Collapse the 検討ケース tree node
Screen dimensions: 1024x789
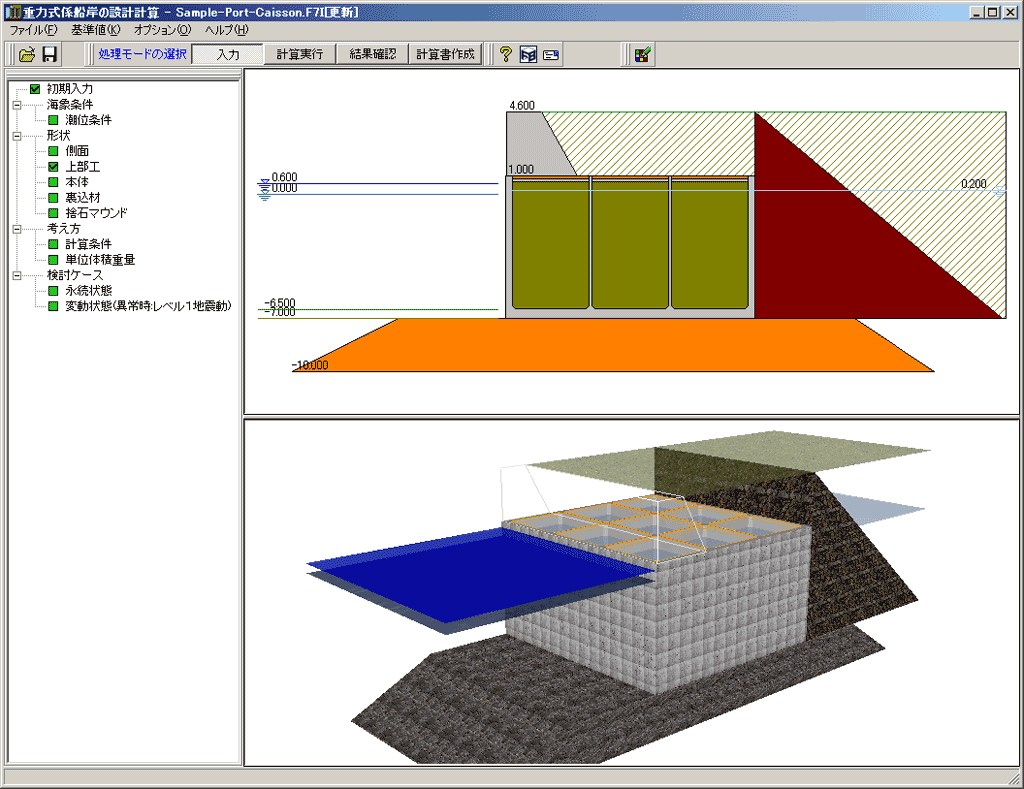coord(17,275)
